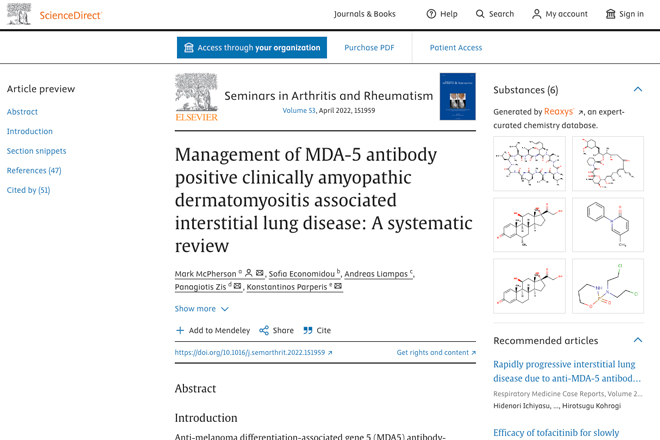Click the Cite quotation icon
The width and height of the screenshot is (660, 440).
[308, 330]
